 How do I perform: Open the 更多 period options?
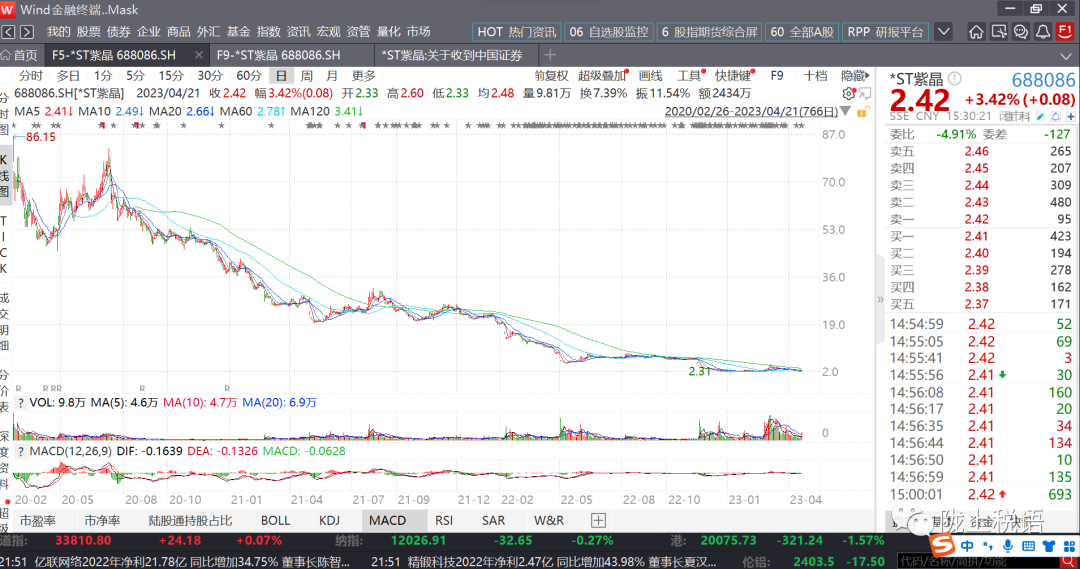coord(364,76)
